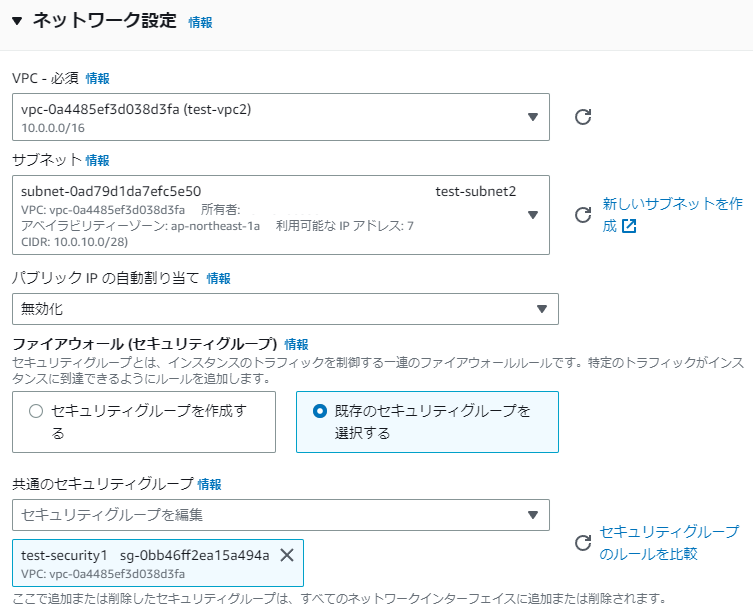Viewport: 753px width, 613px height.
Task: Refresh the subnet list
Action: click(583, 215)
